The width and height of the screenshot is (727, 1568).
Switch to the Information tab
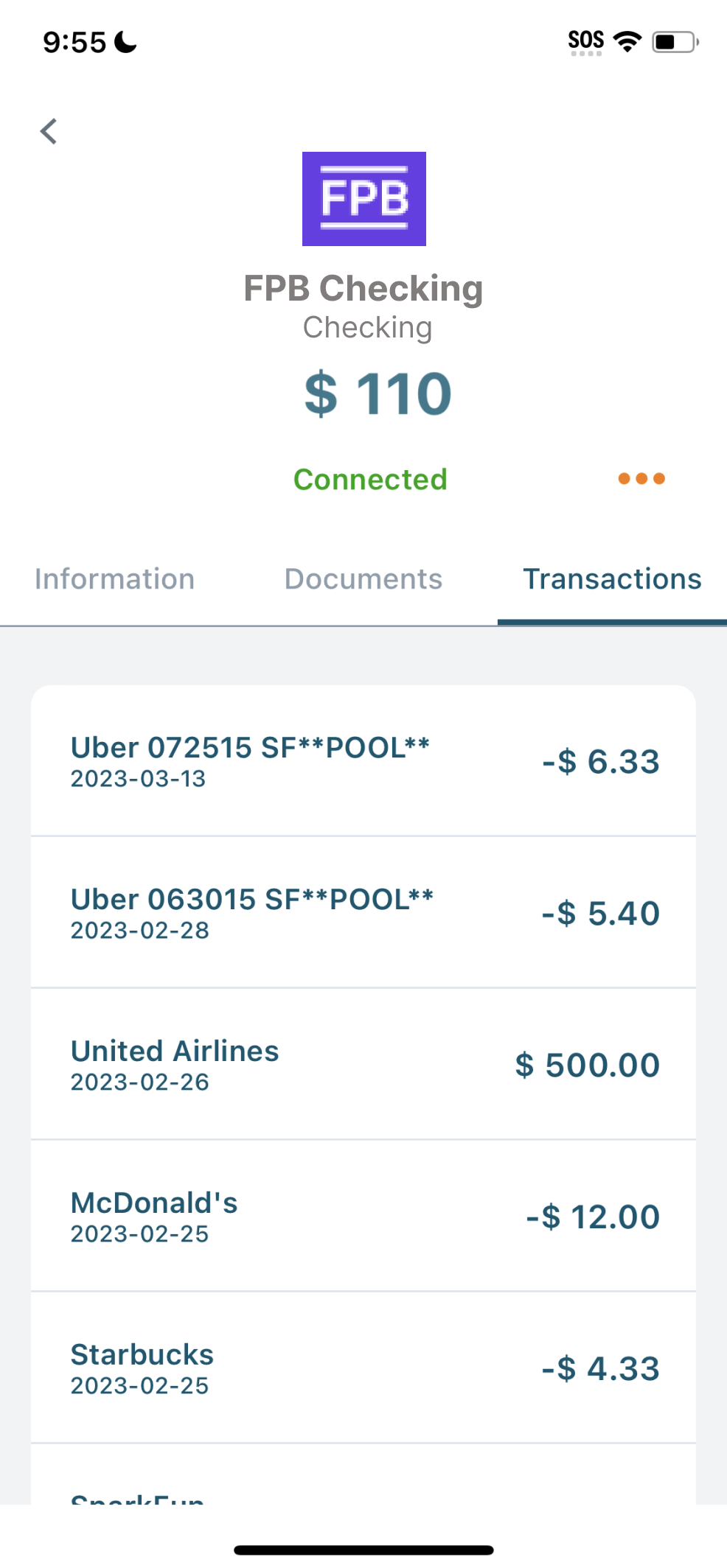point(115,579)
